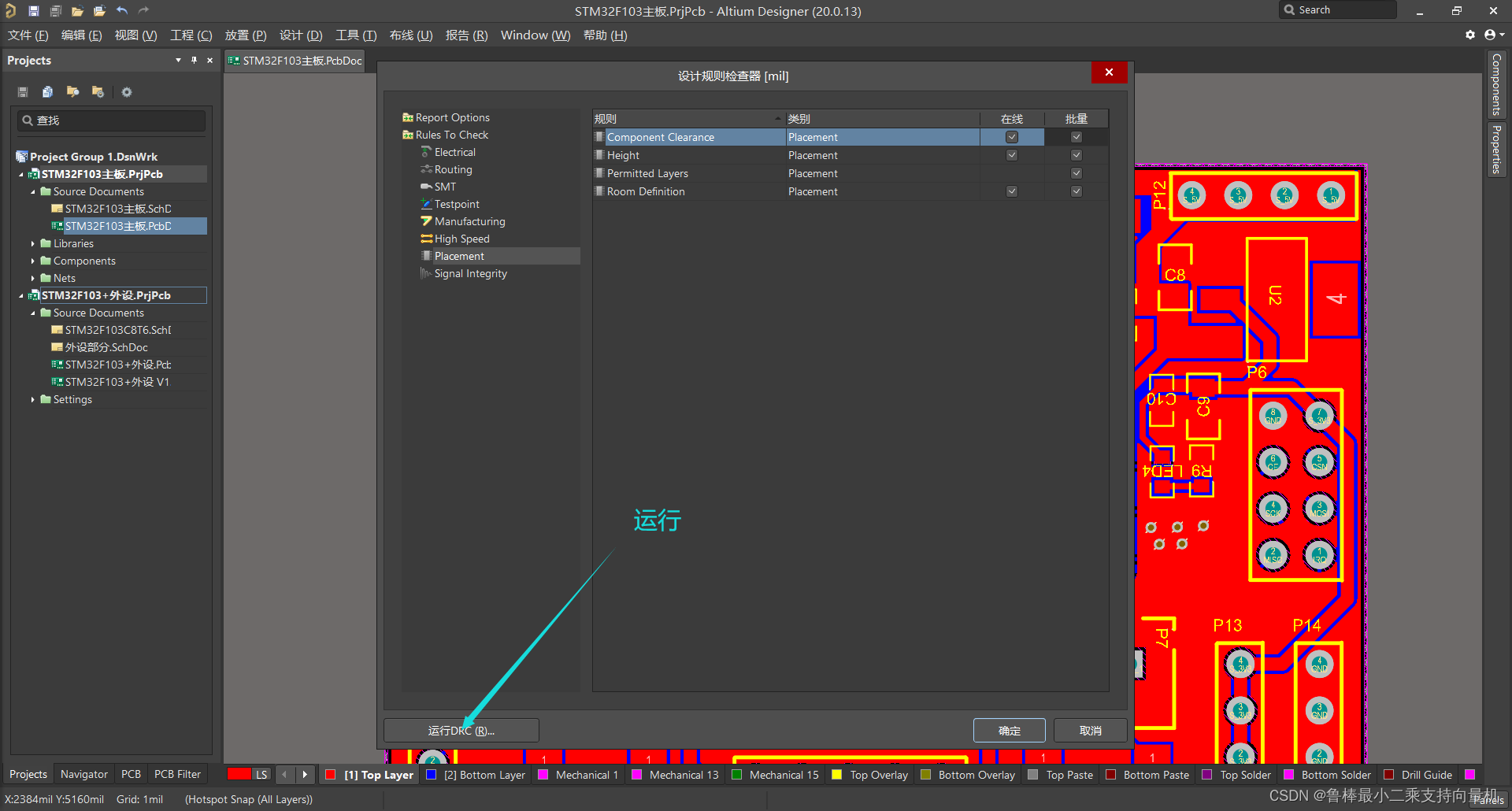
Task: Toggle online check for Height rule
Action: coord(1012,155)
